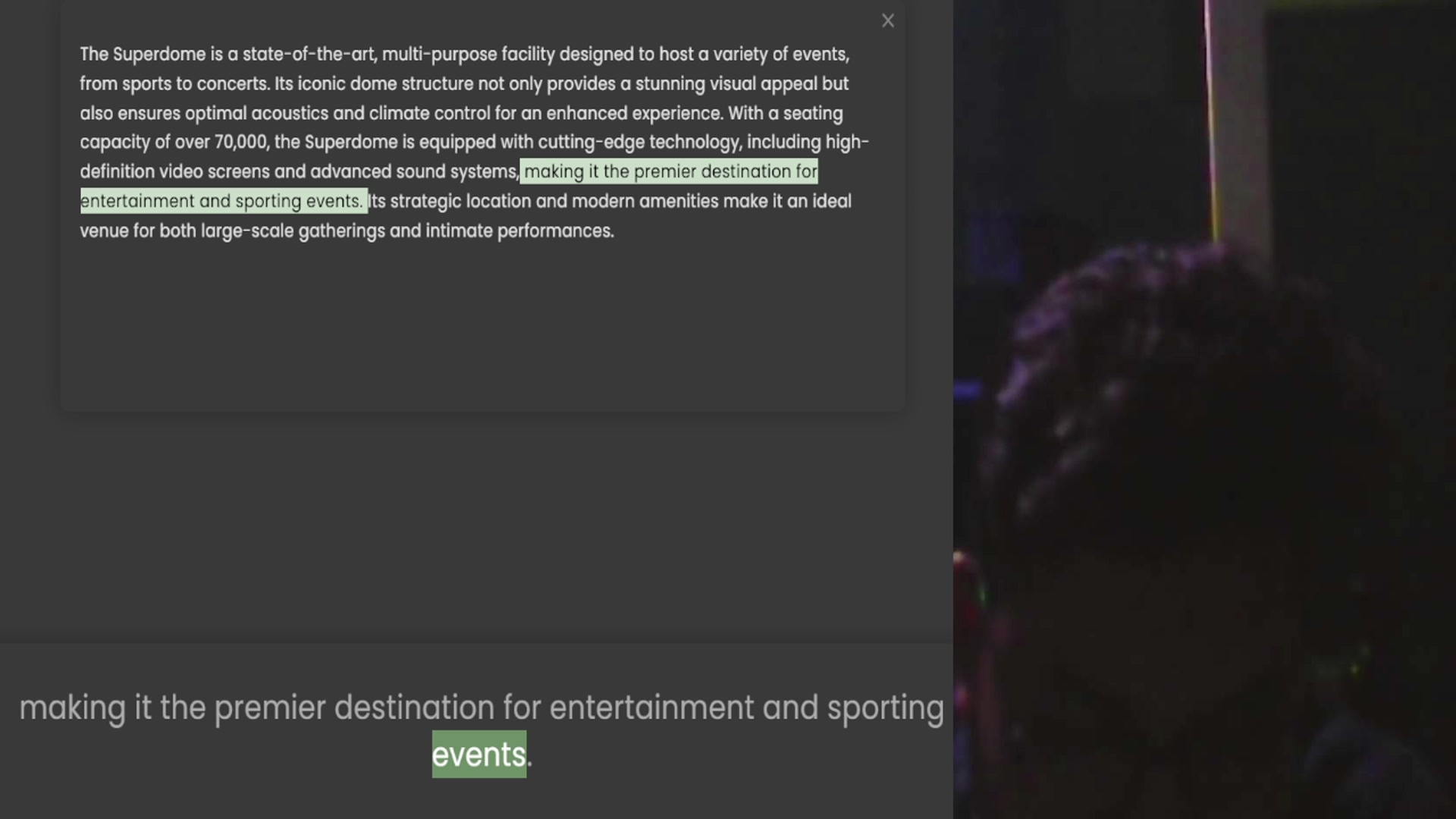Click the number "70,000" in the paragraph
Screen dimensions: 1456x819
(x=240, y=143)
